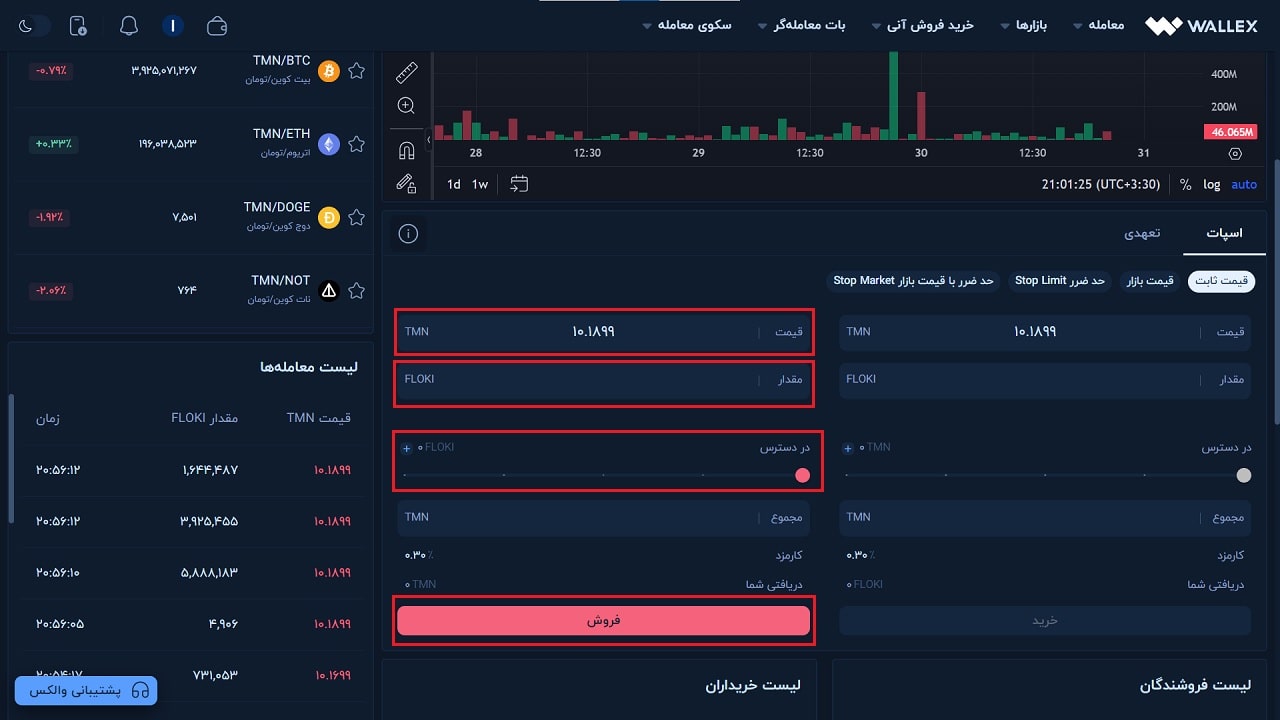Collapse the chart drawing toolbar arrow
This screenshot has height=720, width=1280.
429,140
